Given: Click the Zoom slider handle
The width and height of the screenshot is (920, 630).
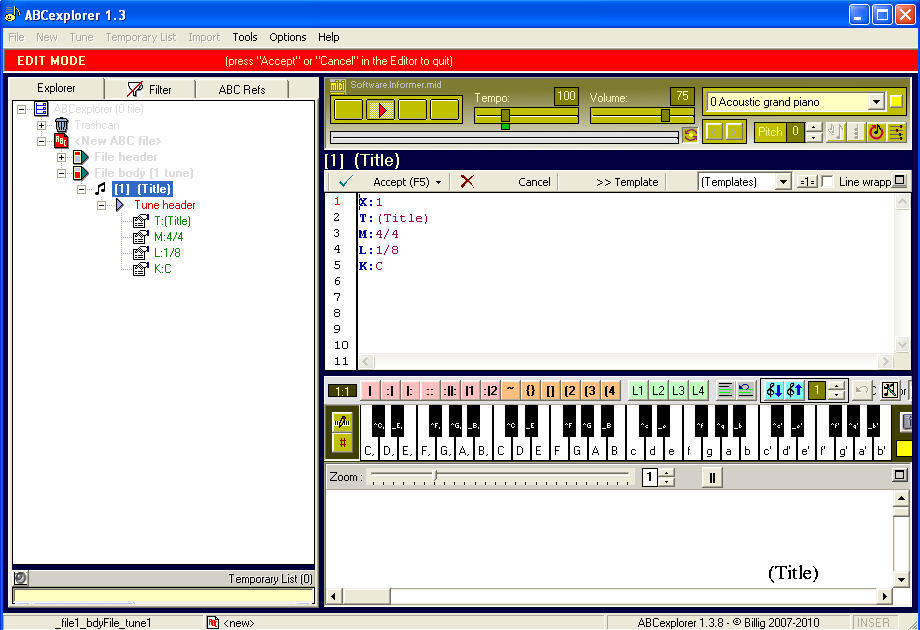Looking at the screenshot, I should [435, 476].
